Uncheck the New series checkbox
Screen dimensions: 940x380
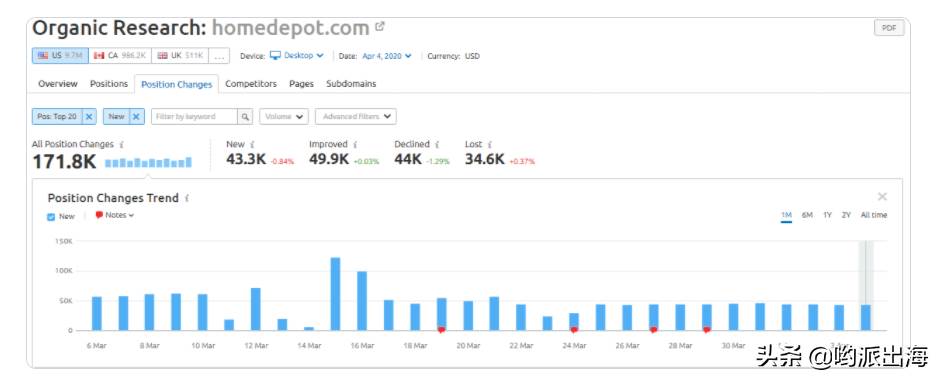pyautogui.click(x=51, y=216)
